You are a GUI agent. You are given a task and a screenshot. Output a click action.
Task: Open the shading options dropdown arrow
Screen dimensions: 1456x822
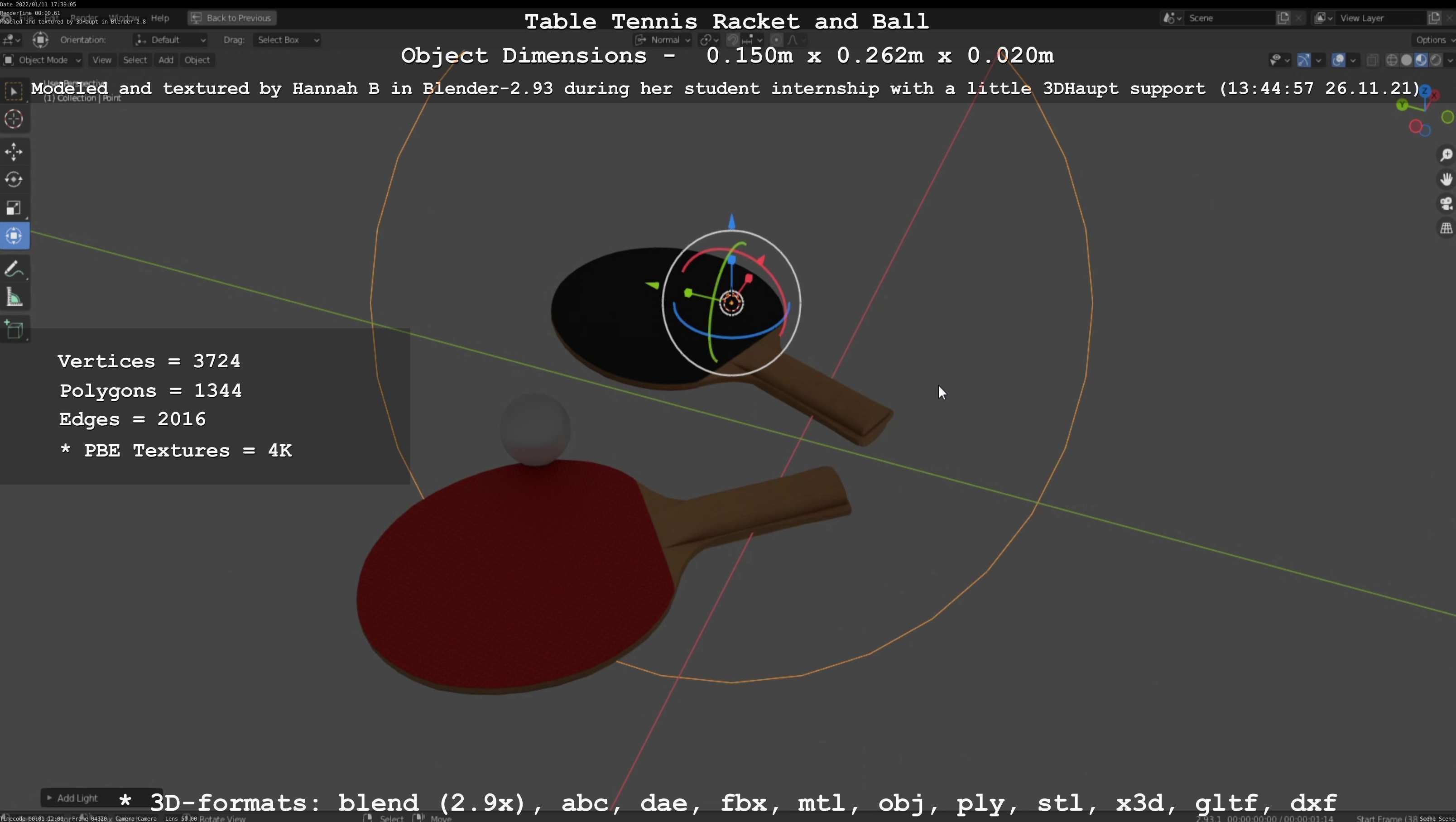(x=1449, y=60)
